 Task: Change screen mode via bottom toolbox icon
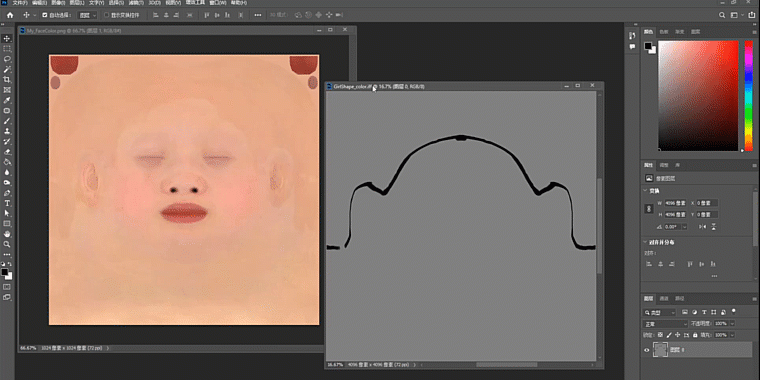[x=7, y=297]
